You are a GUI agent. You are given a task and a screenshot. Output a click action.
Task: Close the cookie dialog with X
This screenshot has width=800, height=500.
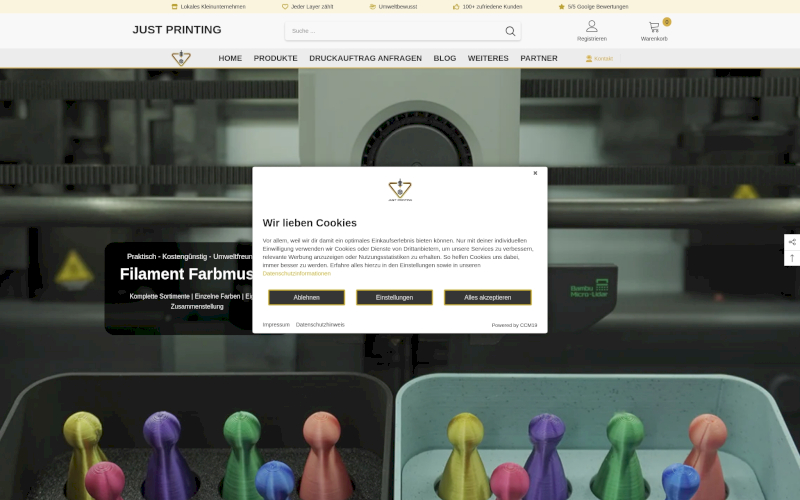pos(535,173)
